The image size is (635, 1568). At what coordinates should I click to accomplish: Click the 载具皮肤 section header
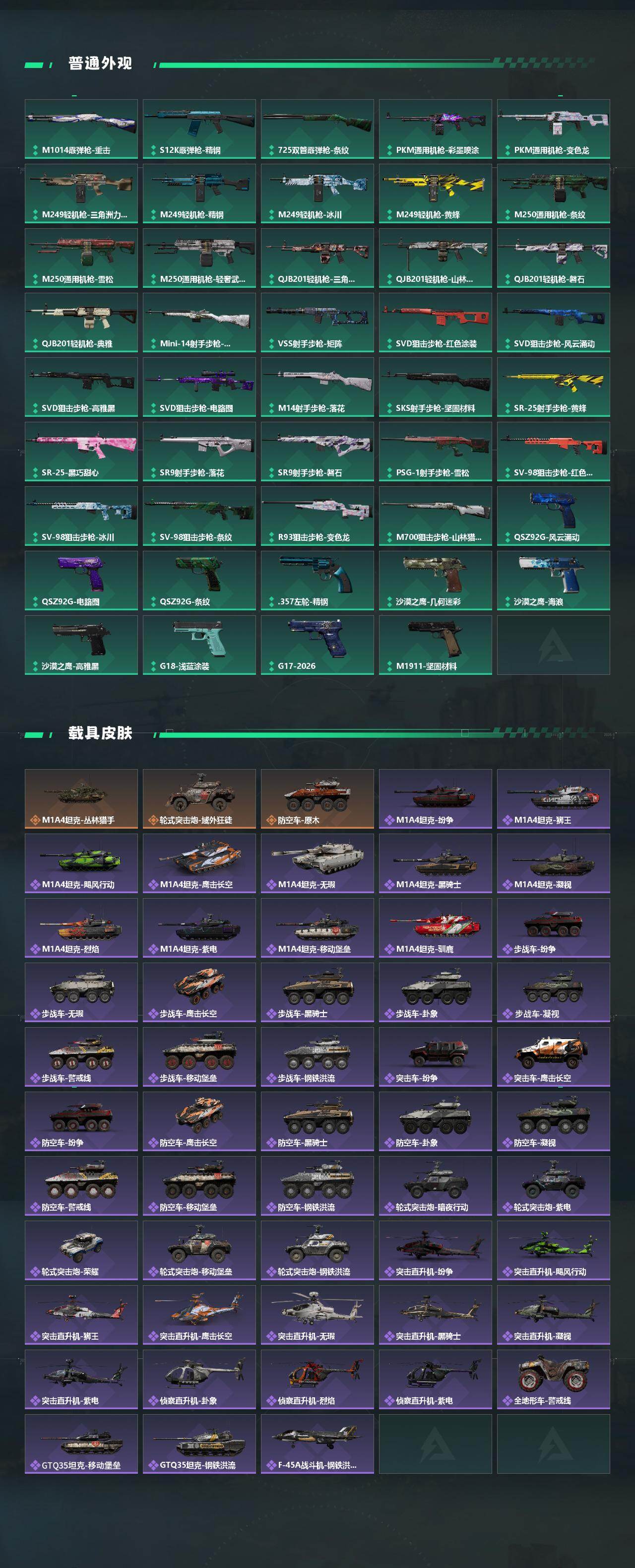(100, 733)
